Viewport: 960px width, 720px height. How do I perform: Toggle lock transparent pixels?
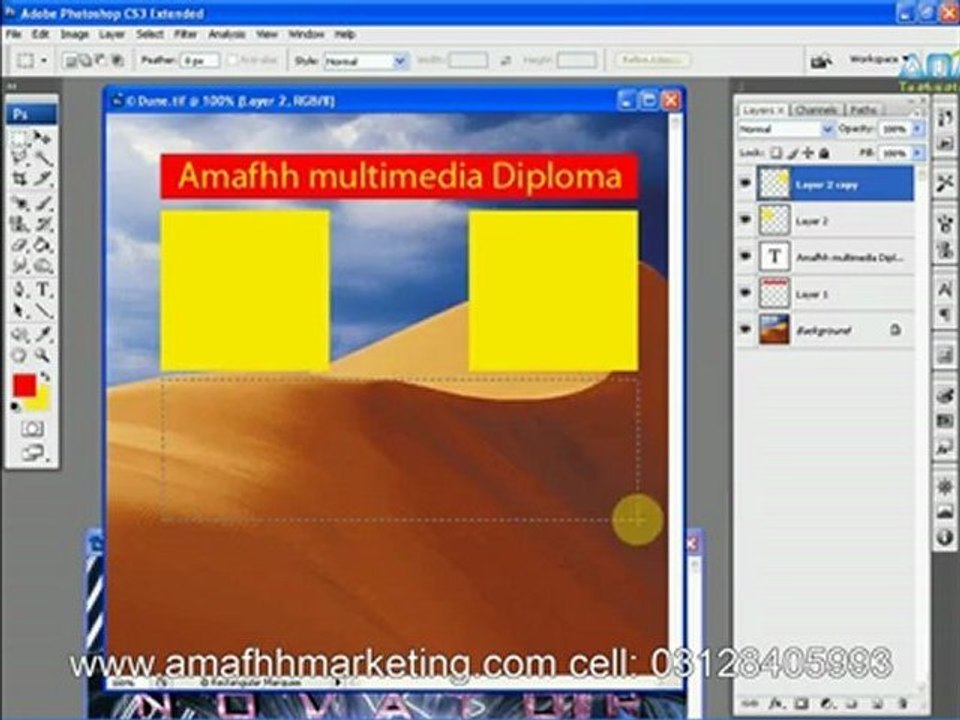(776, 152)
